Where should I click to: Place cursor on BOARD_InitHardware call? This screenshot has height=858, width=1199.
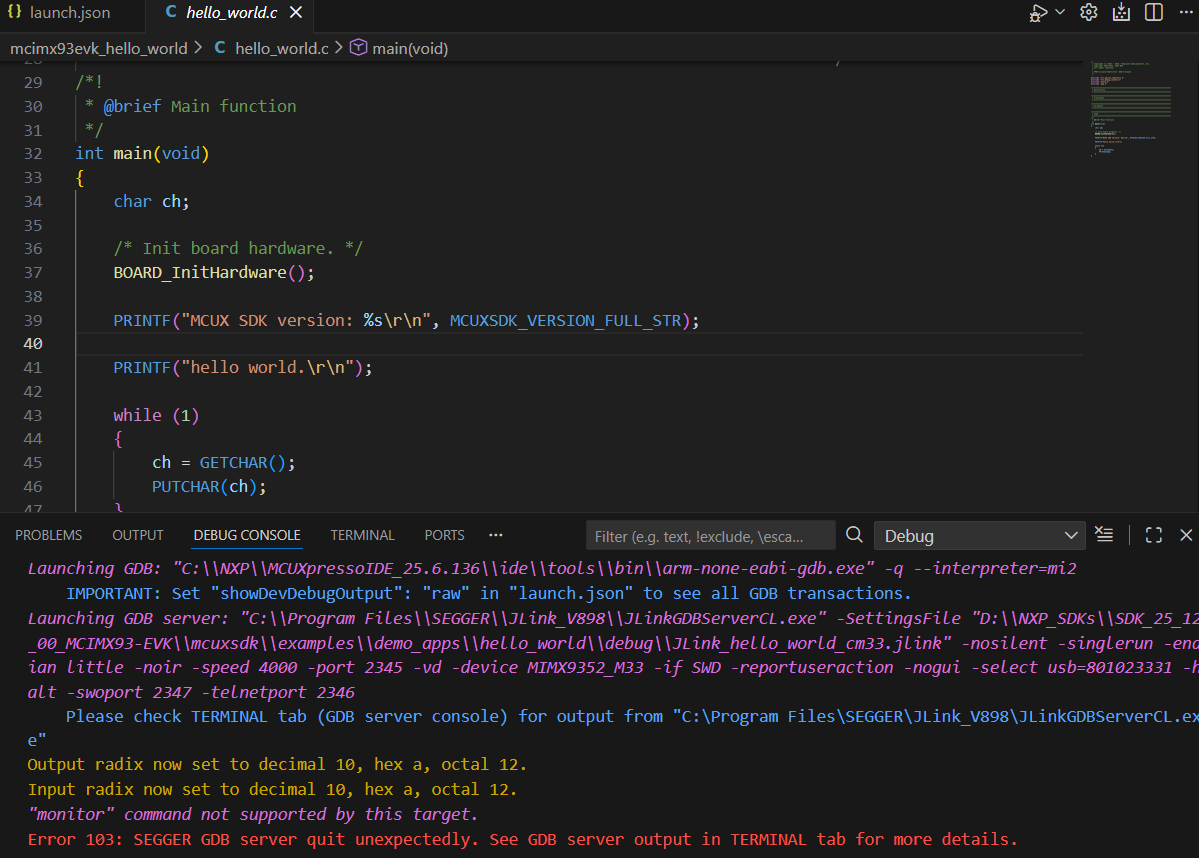(x=213, y=273)
